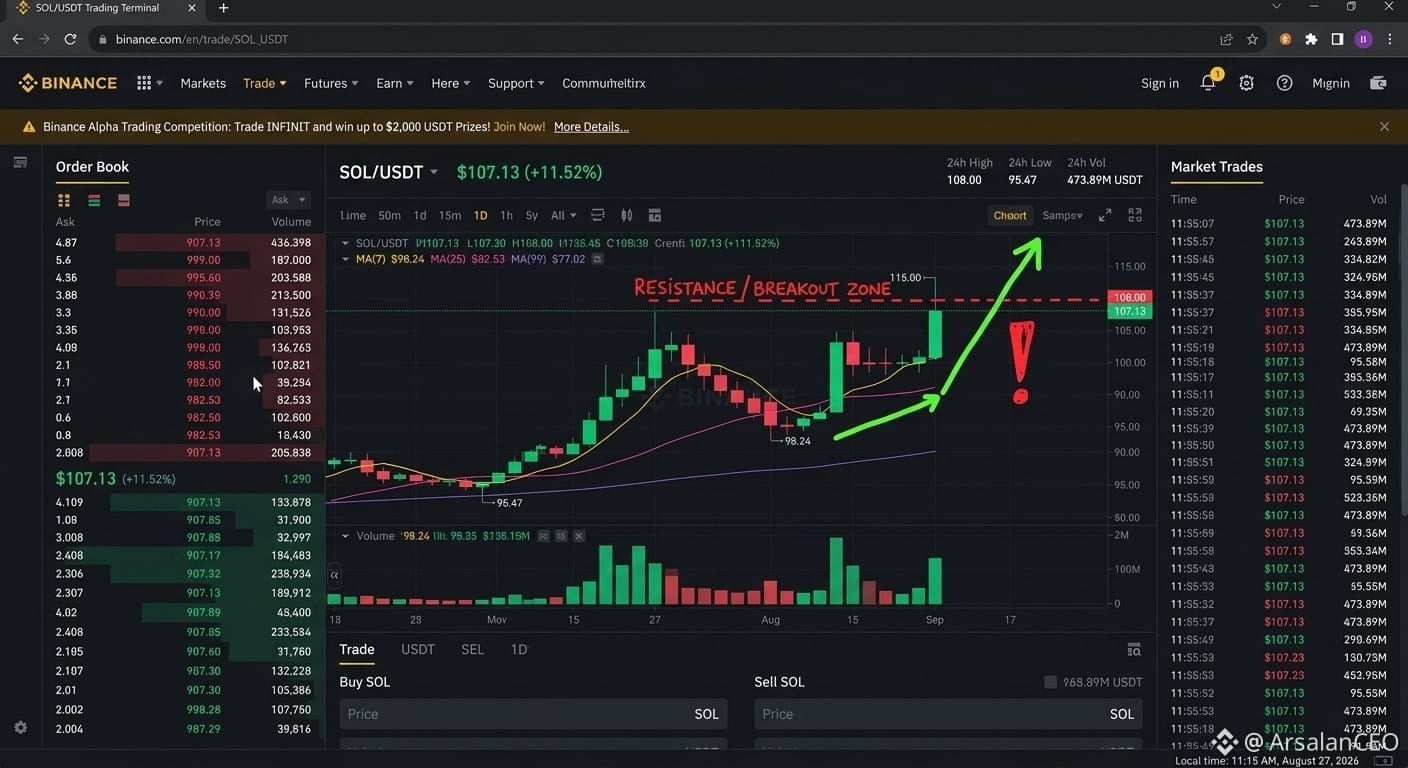Open the Markets menu item
Screen dimensions: 1408x768
pos(203,83)
